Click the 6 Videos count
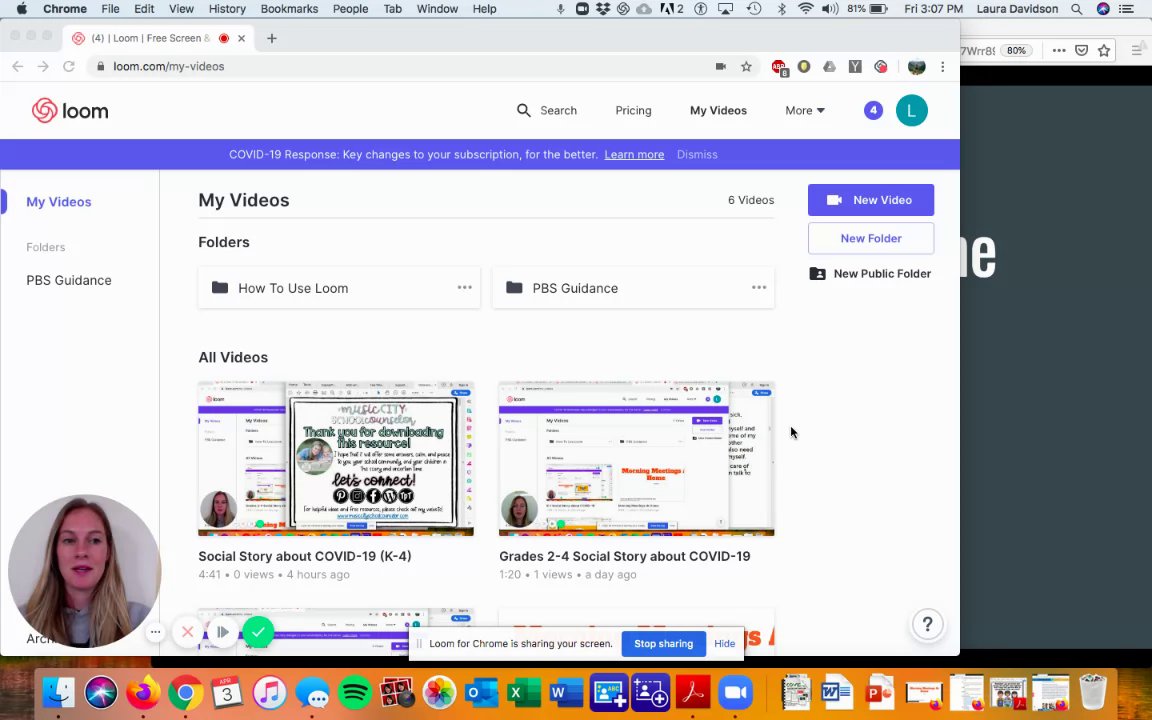Image resolution: width=1152 pixels, height=720 pixels. point(750,200)
